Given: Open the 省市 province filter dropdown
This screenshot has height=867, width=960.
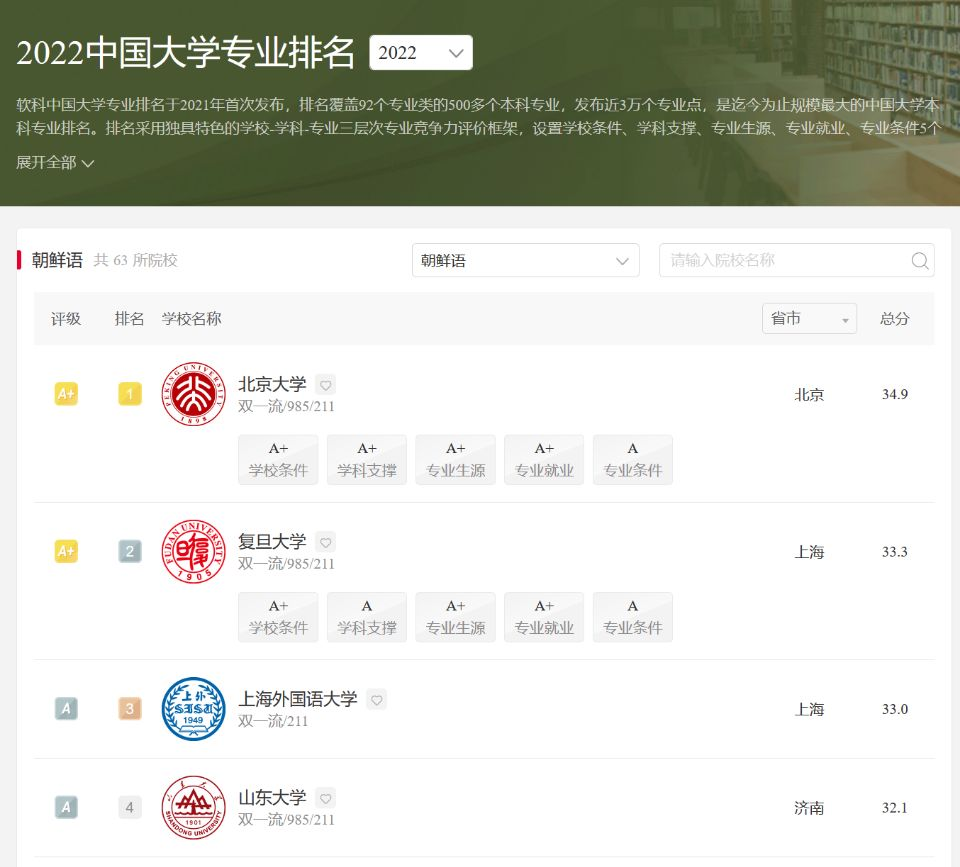Looking at the screenshot, I should coord(809,318).
